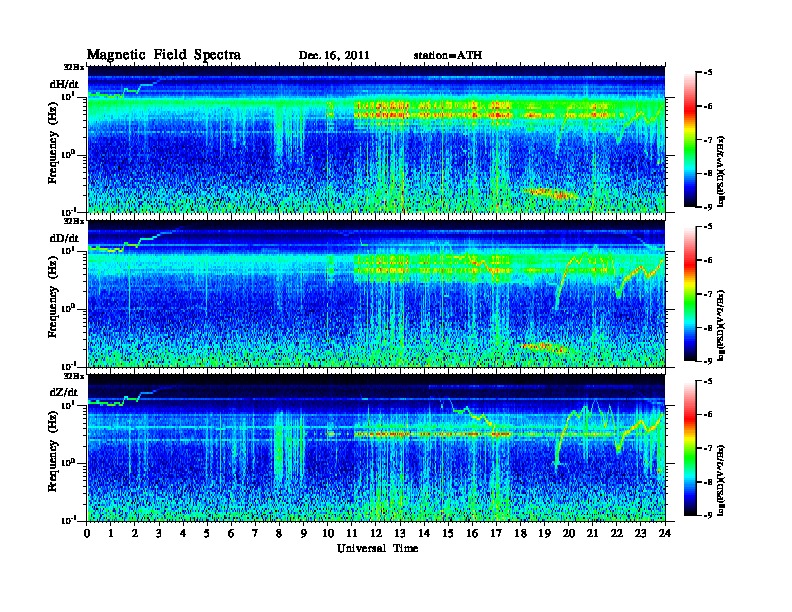Click hour tick label "9" on time axis
Viewport: 792px width, 612px height.
click(x=304, y=533)
